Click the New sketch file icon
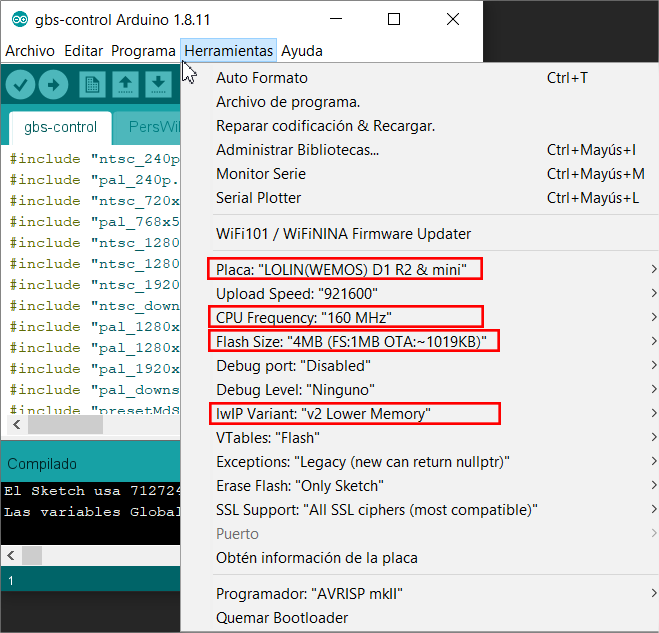 (93, 85)
